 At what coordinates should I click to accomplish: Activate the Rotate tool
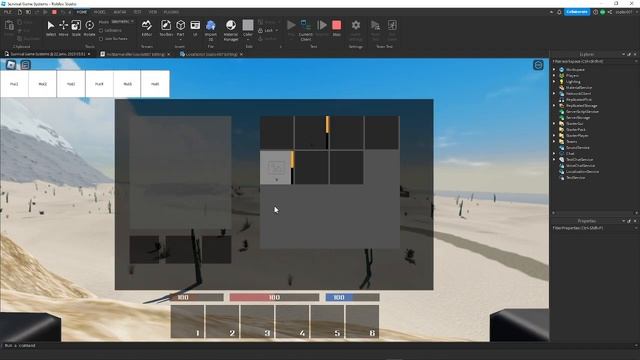(89, 28)
